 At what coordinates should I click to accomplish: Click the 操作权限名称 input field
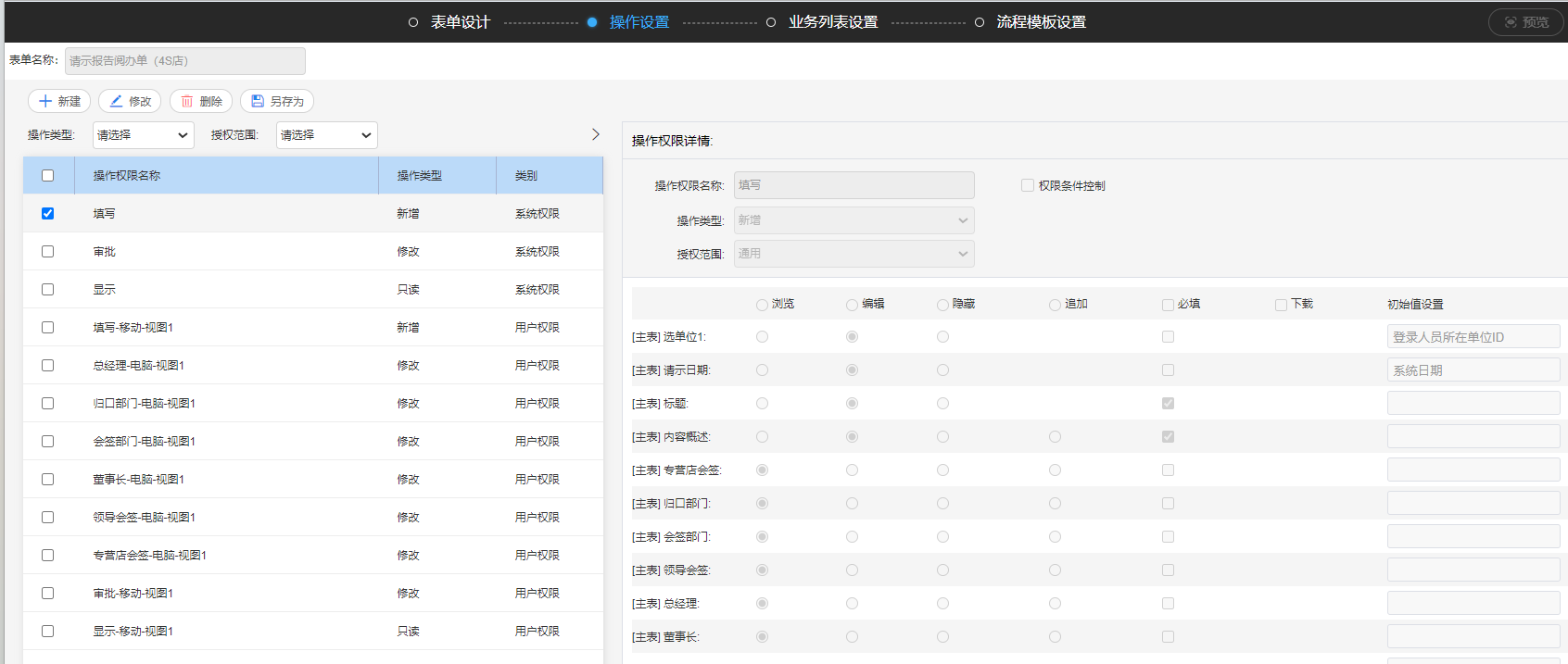(854, 185)
